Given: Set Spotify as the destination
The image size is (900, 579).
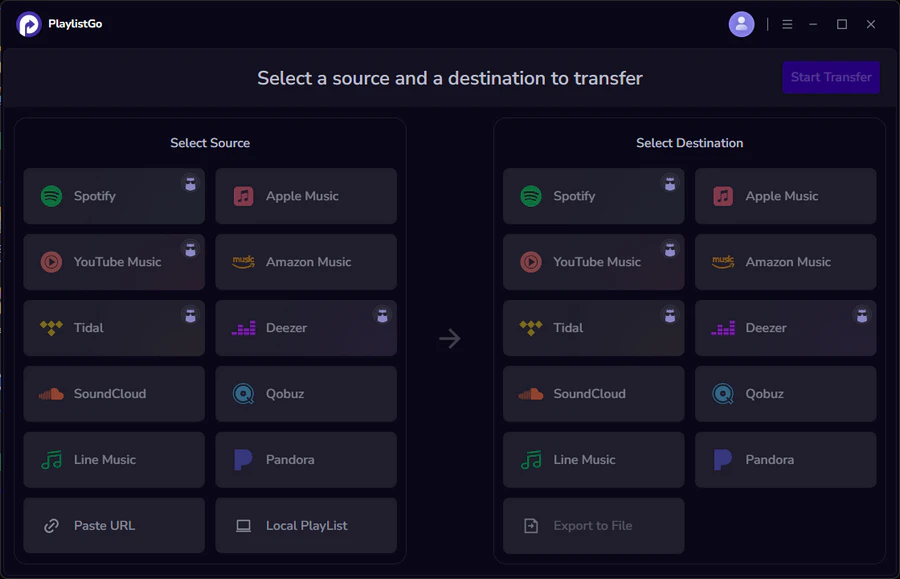Looking at the screenshot, I should point(593,196).
